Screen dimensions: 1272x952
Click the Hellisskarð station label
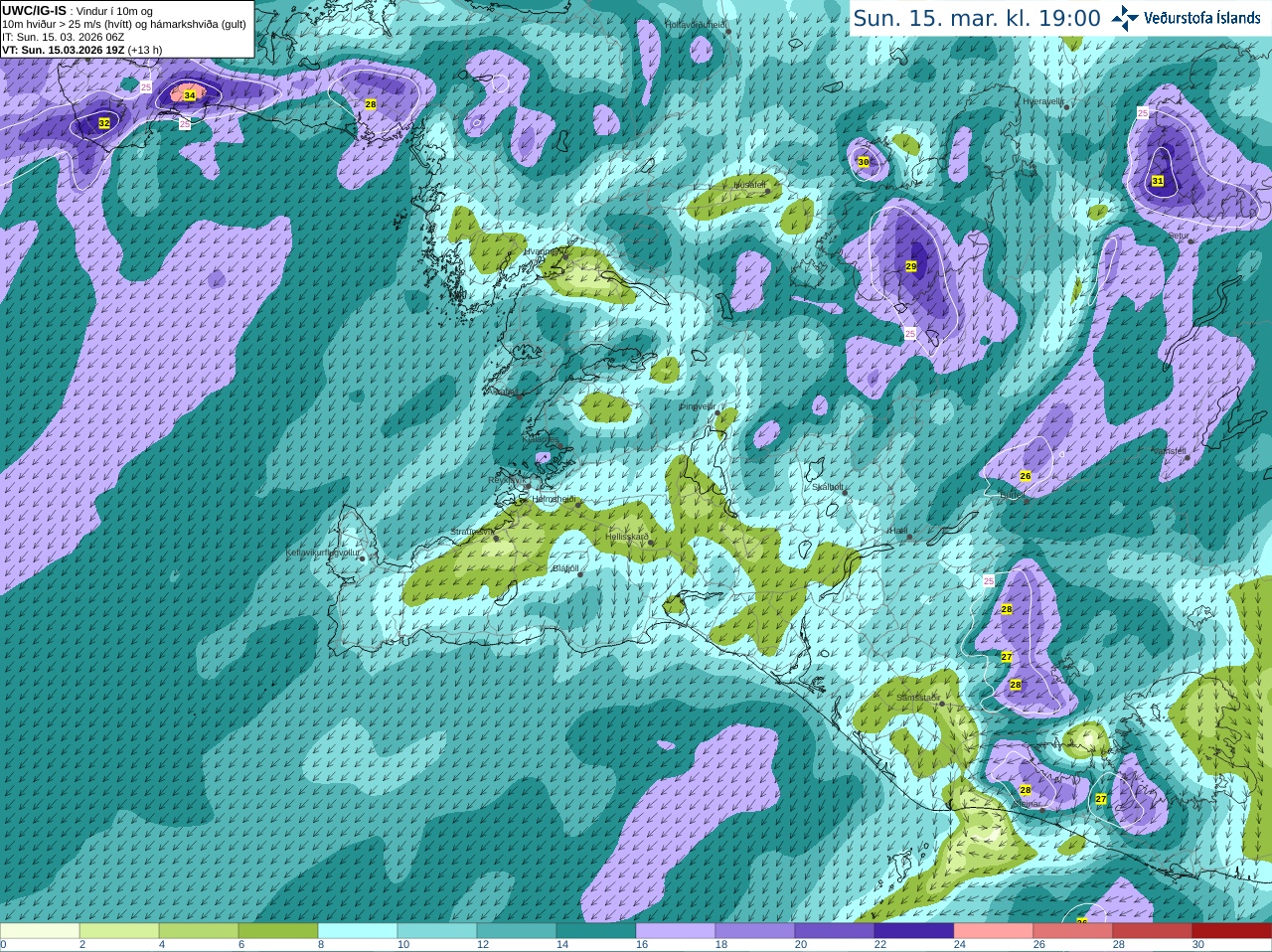click(627, 537)
